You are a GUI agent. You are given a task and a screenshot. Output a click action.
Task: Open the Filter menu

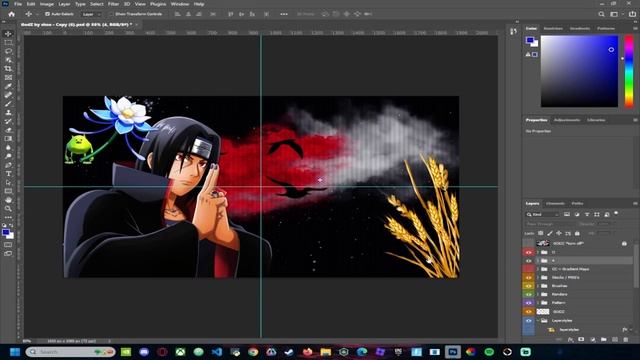113,4
